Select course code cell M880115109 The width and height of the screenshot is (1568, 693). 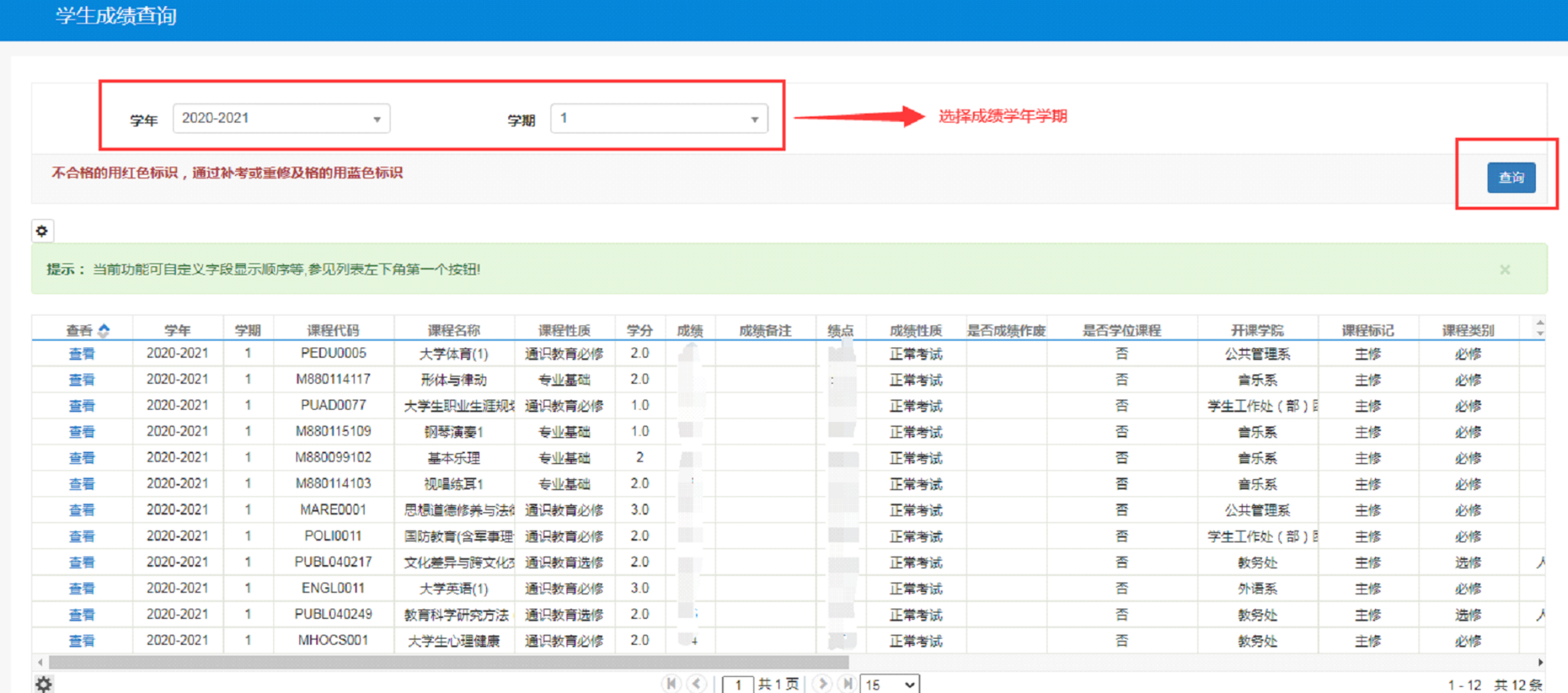tap(333, 431)
